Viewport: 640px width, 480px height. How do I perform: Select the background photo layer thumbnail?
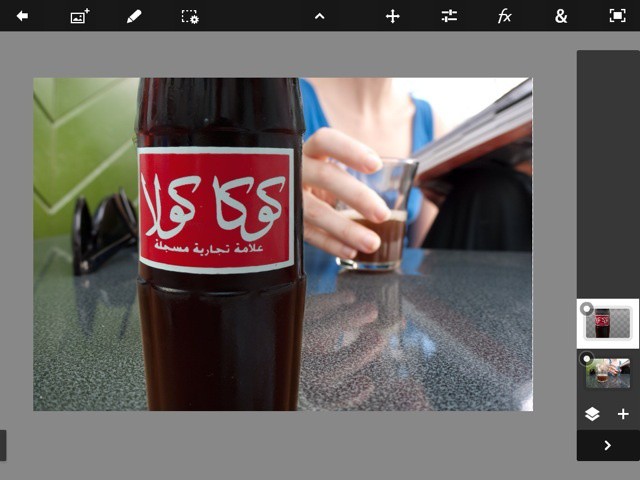coord(609,373)
